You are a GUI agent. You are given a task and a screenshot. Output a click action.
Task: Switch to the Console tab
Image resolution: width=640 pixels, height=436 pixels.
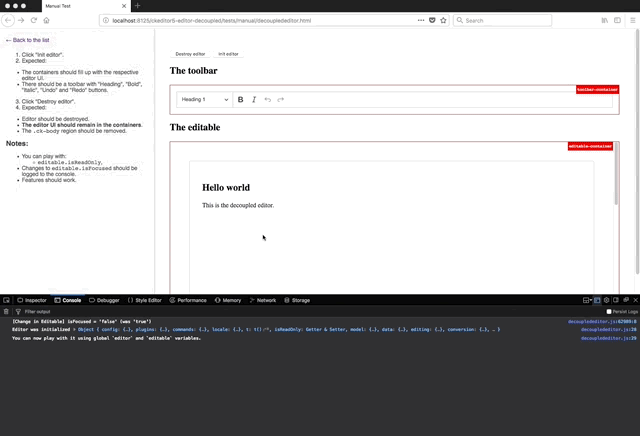tap(68, 300)
